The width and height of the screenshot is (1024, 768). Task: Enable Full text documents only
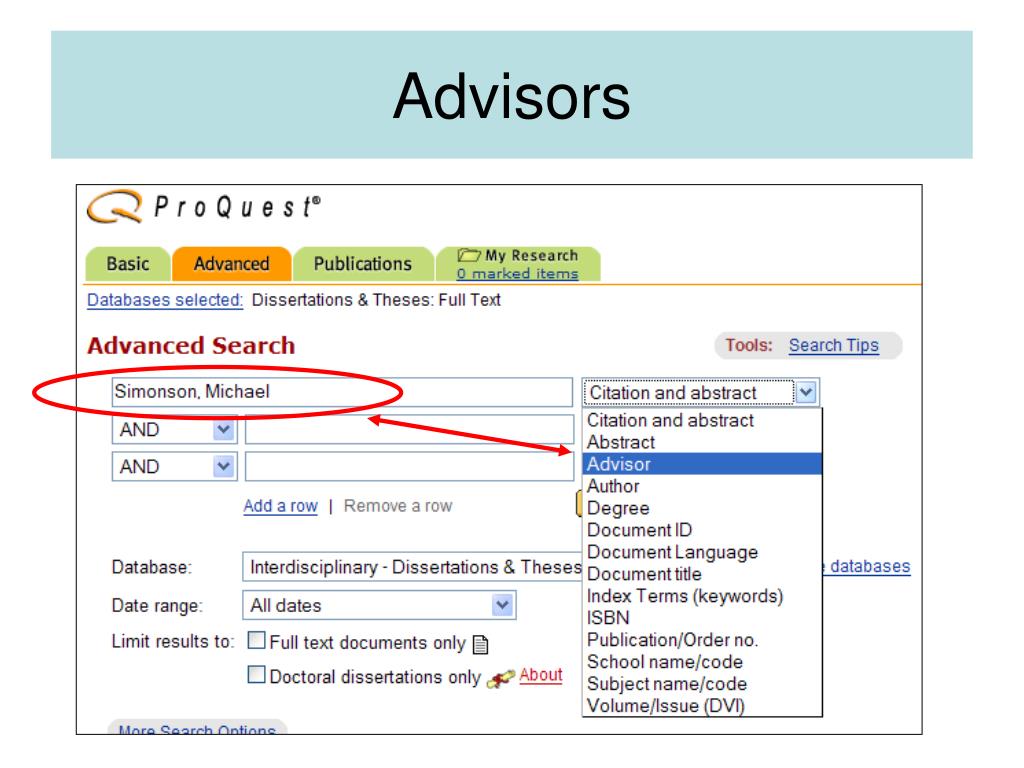(257, 640)
